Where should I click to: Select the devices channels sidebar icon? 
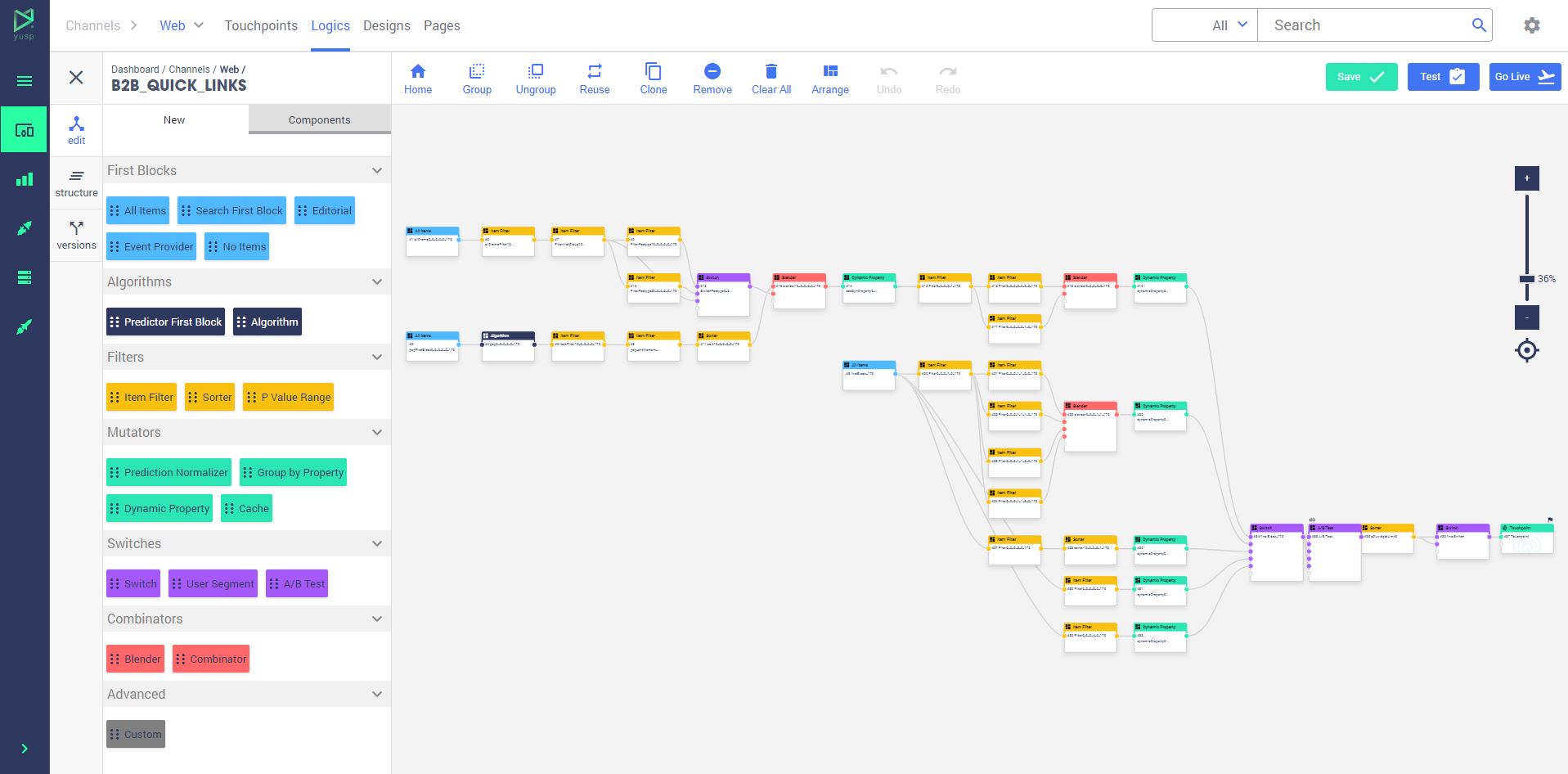25,130
